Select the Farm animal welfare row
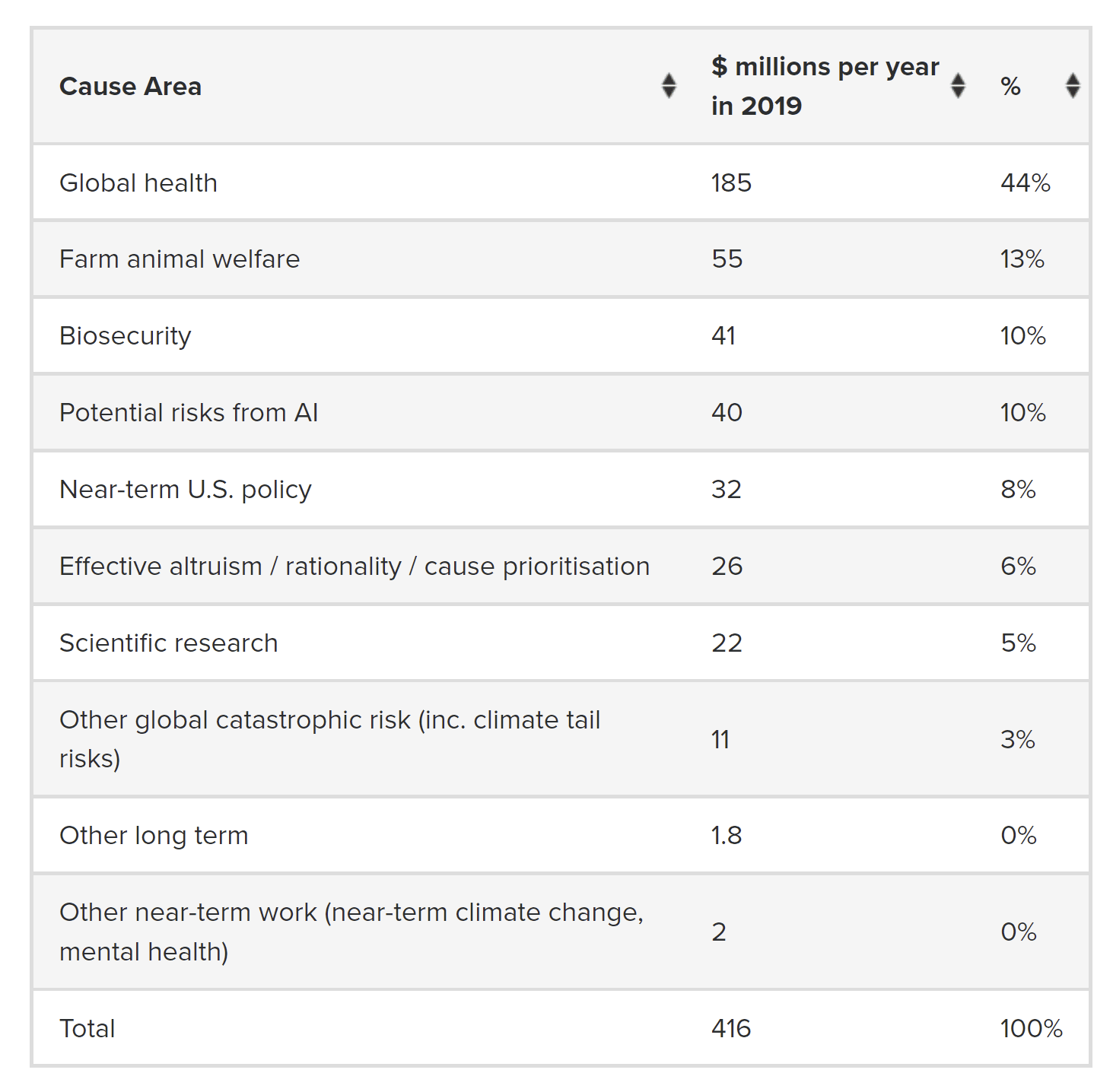 [x=561, y=259]
